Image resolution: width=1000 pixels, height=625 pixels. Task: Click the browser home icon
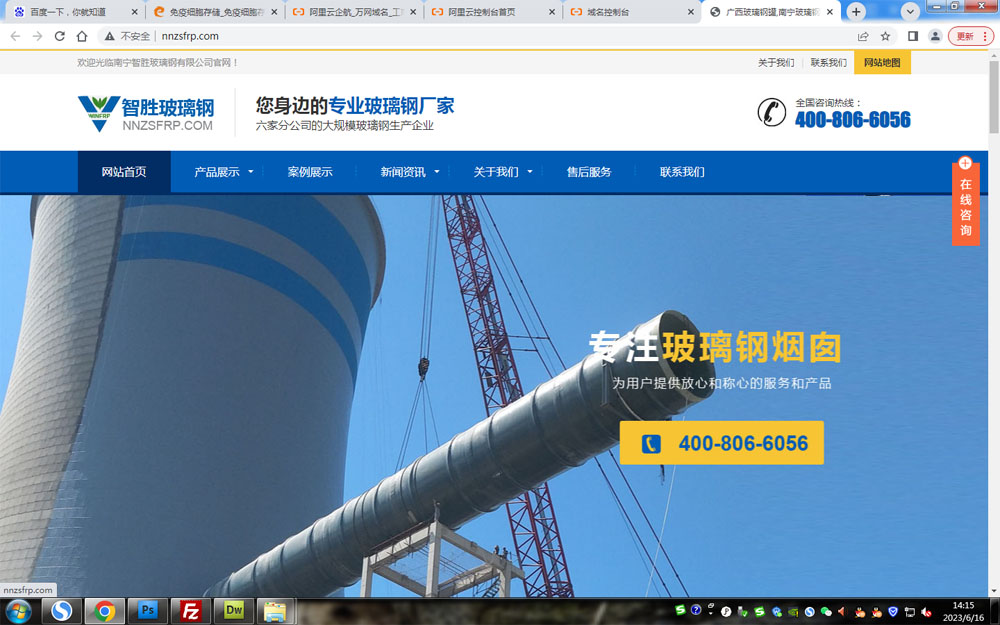82,36
